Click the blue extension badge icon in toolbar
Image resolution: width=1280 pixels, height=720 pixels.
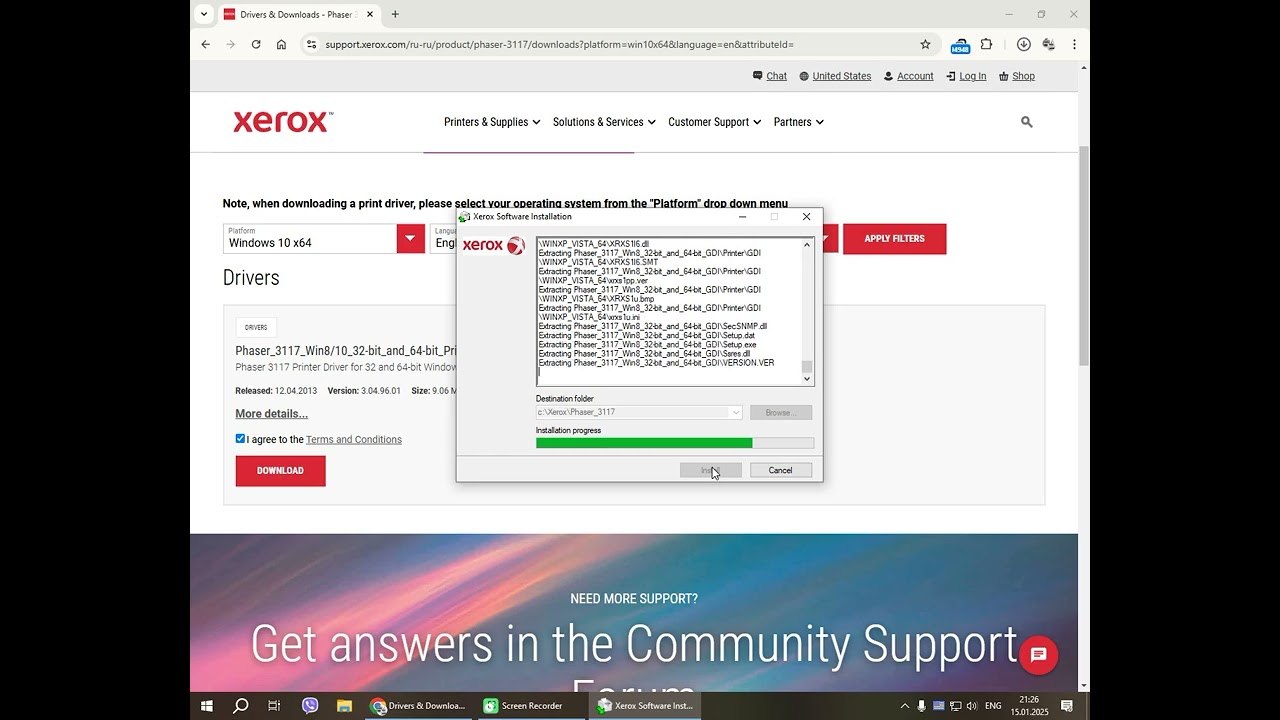960,46
